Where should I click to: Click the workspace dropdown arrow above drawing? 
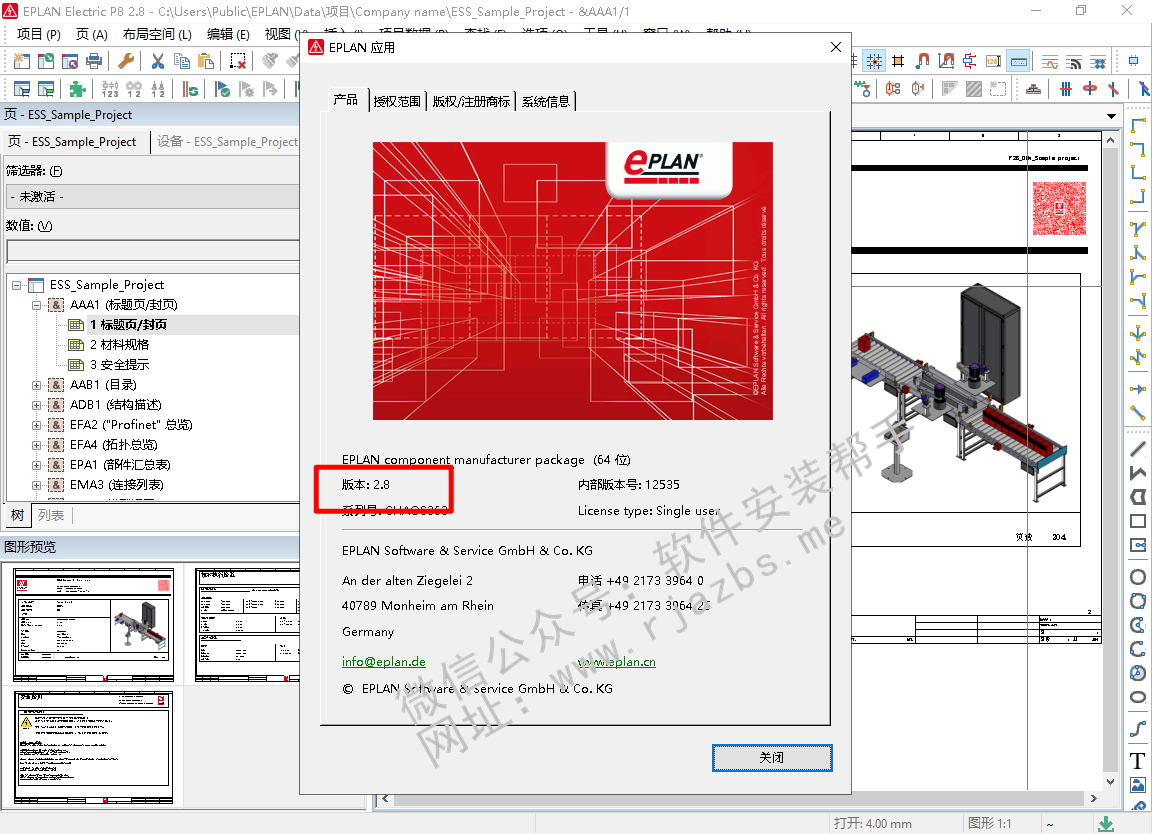click(1111, 116)
